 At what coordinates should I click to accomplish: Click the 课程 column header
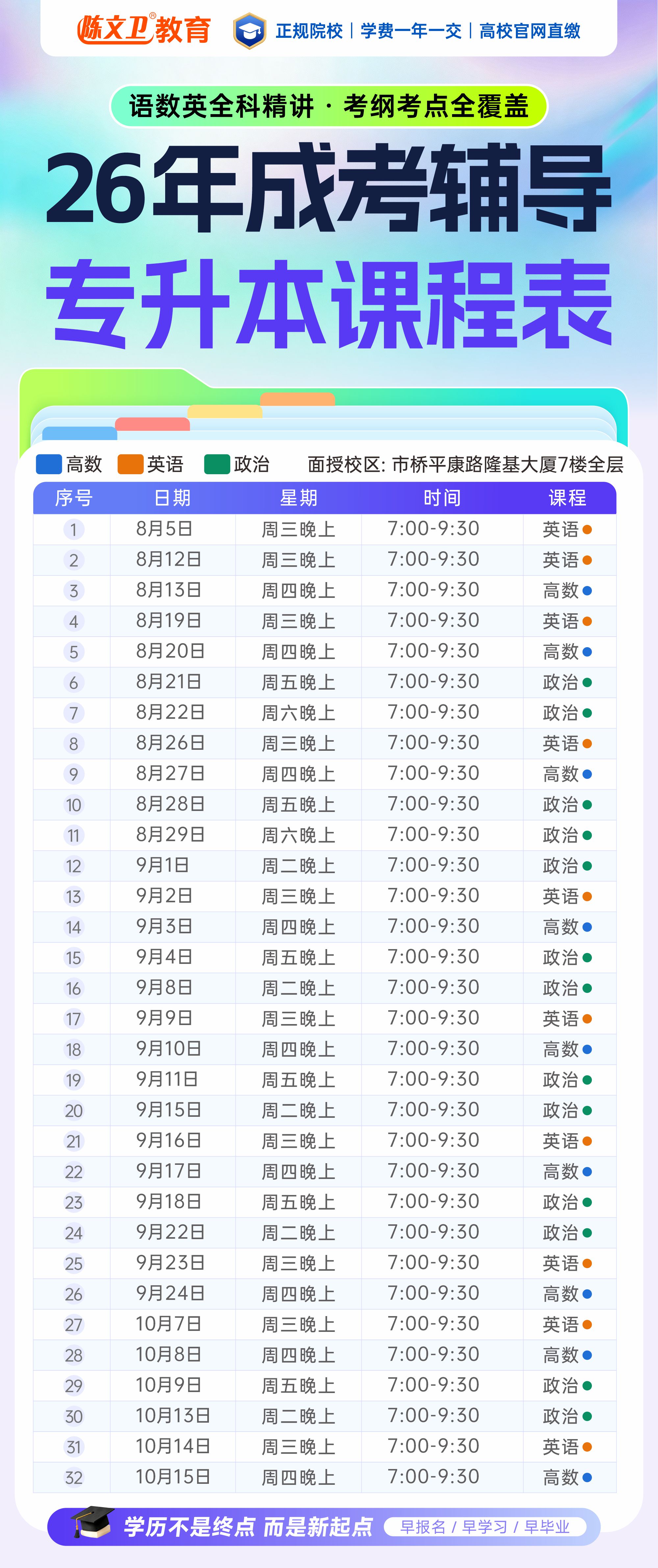tap(568, 498)
